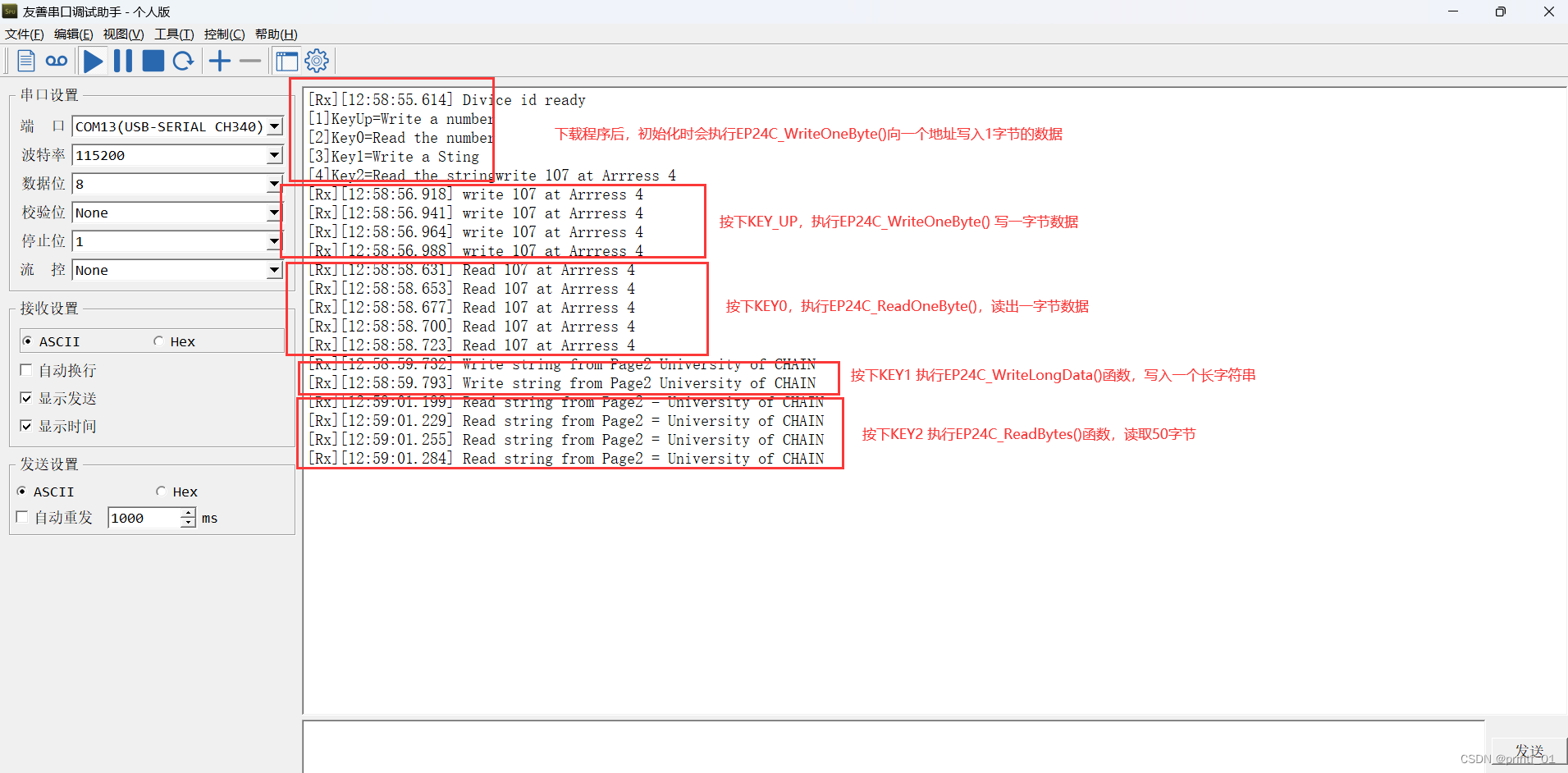
Task: Expand the stop bits 停止位 dropdown
Action: pos(275,241)
